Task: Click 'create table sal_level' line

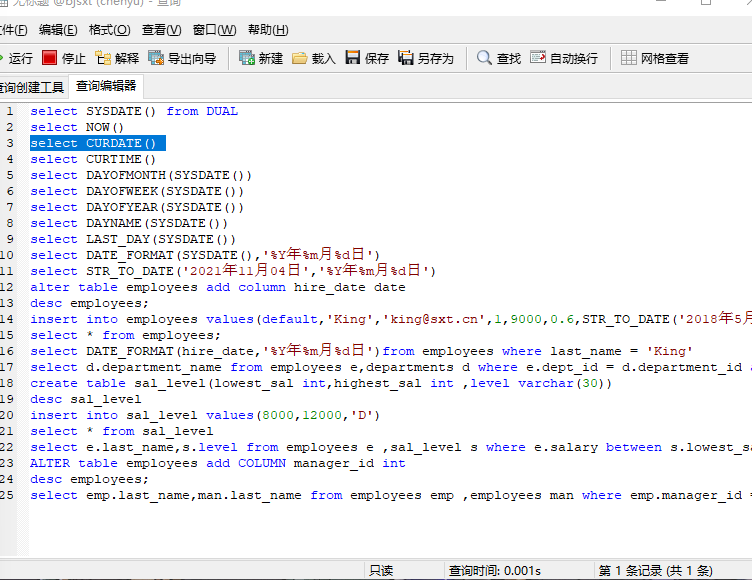Action: click(x=321, y=383)
